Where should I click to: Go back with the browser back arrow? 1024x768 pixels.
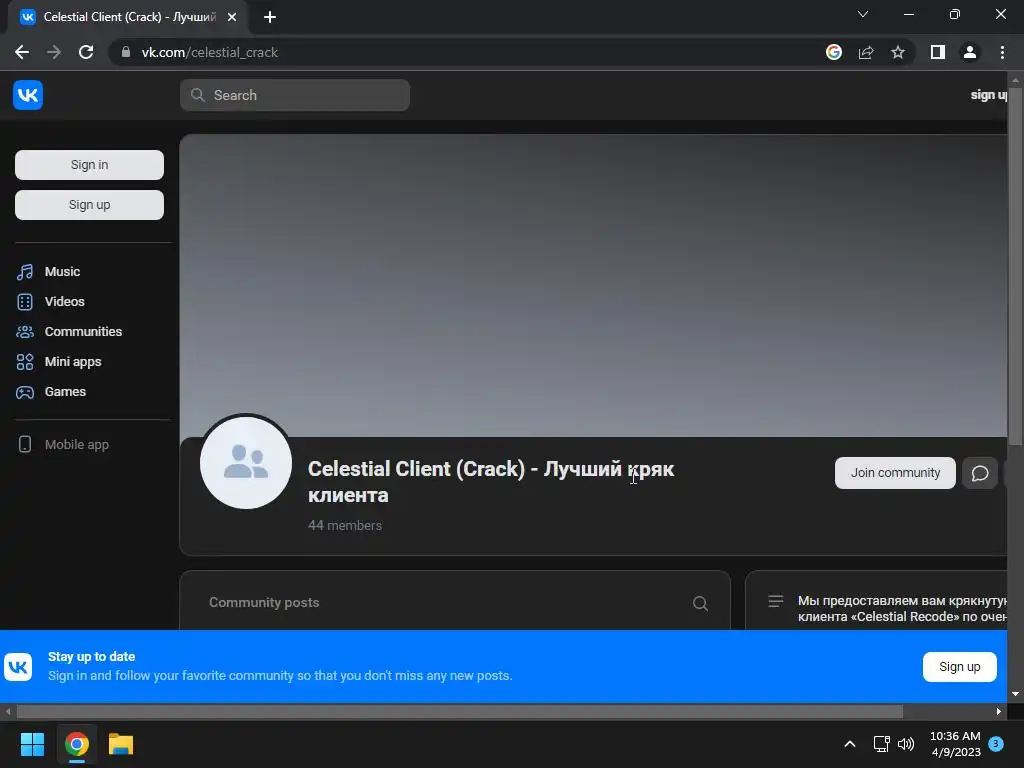tap(22, 52)
